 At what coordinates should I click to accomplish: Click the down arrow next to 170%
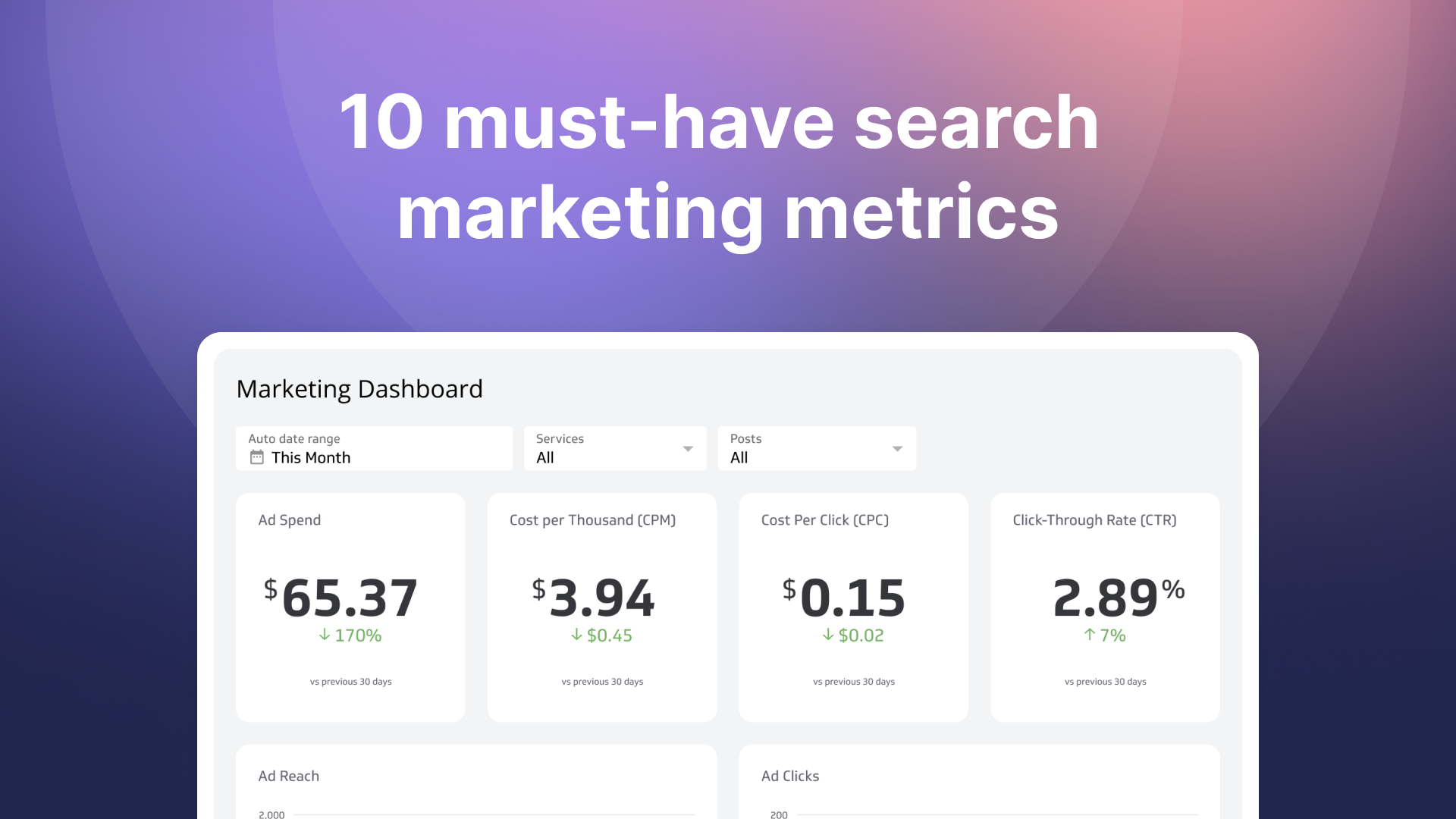(325, 635)
